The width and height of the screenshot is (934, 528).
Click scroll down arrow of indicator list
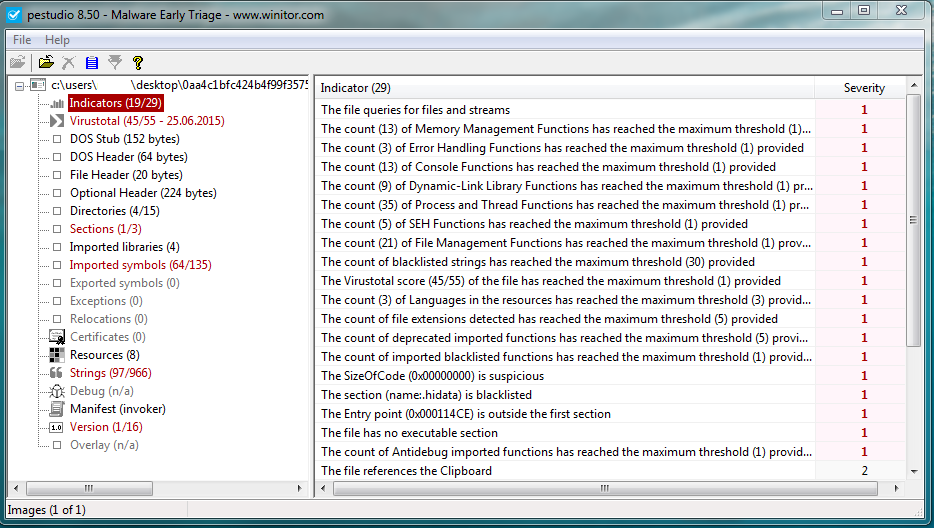pos(914,471)
